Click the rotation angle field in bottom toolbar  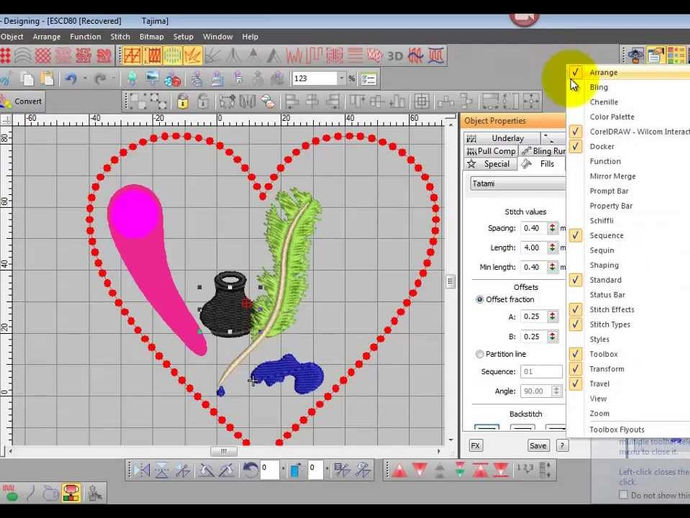point(270,470)
